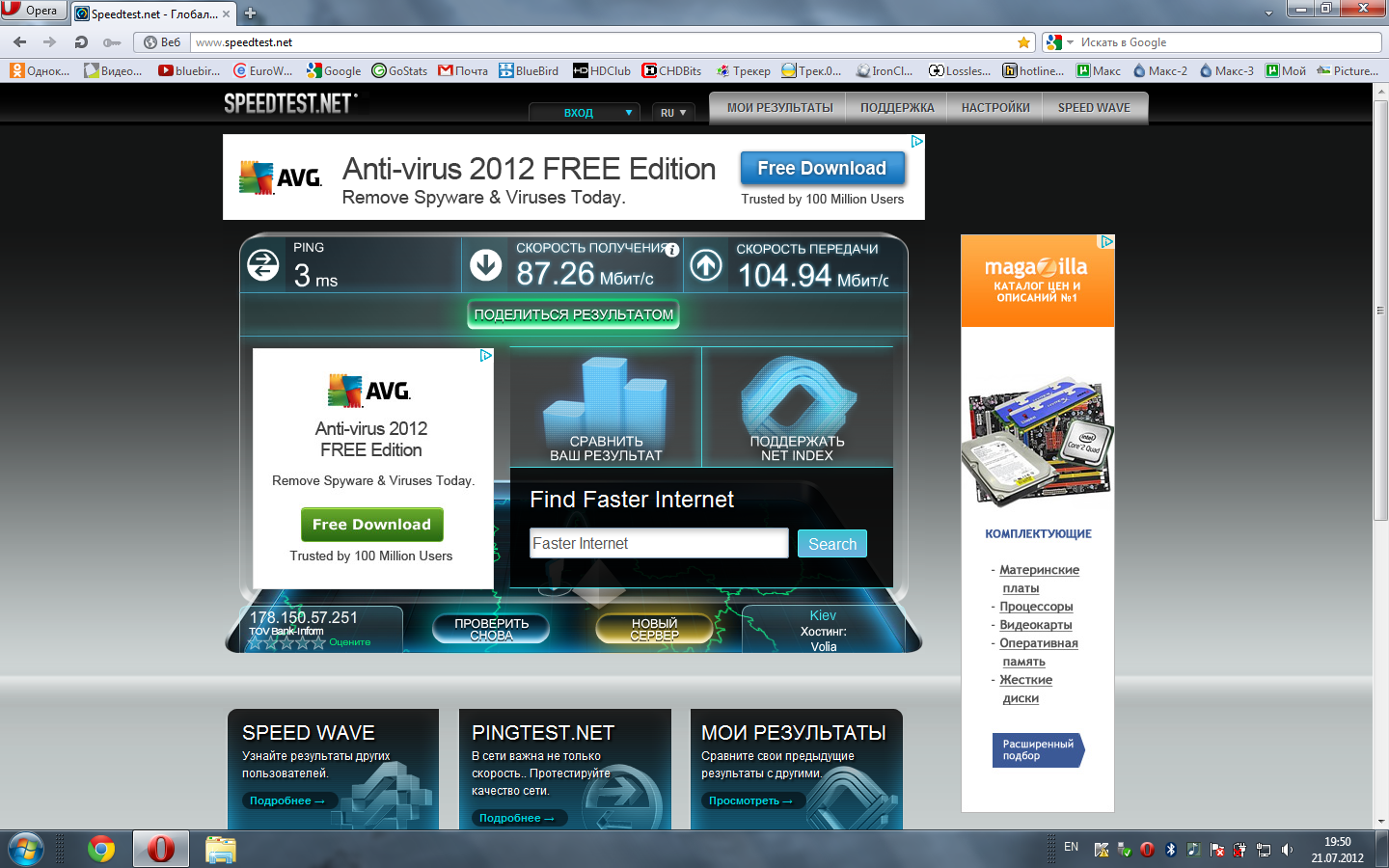Close the Speedtest.net browser tab

tap(226, 14)
